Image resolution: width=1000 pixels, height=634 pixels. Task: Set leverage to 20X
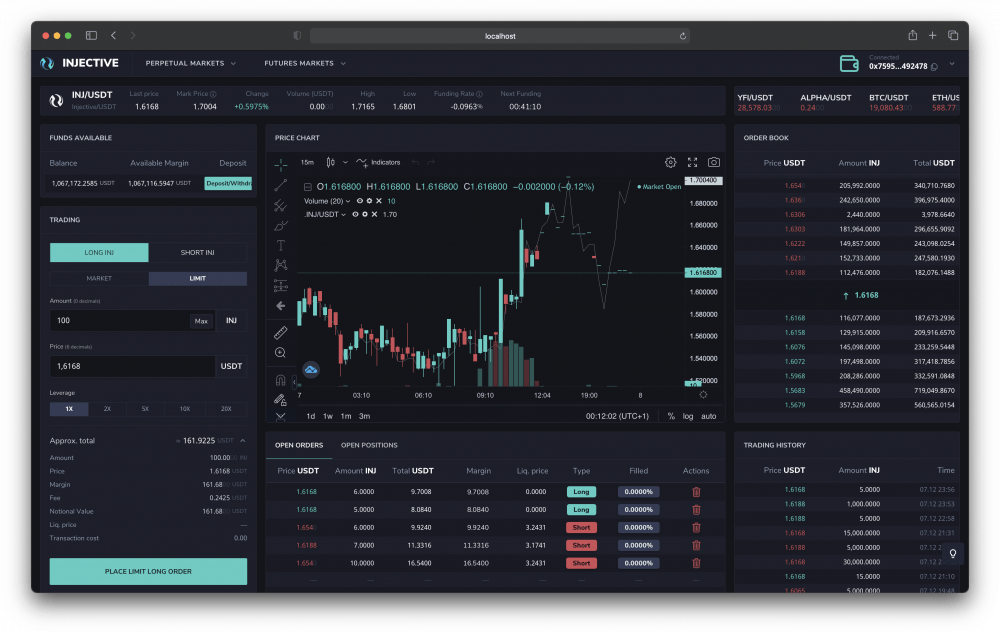tap(226, 409)
